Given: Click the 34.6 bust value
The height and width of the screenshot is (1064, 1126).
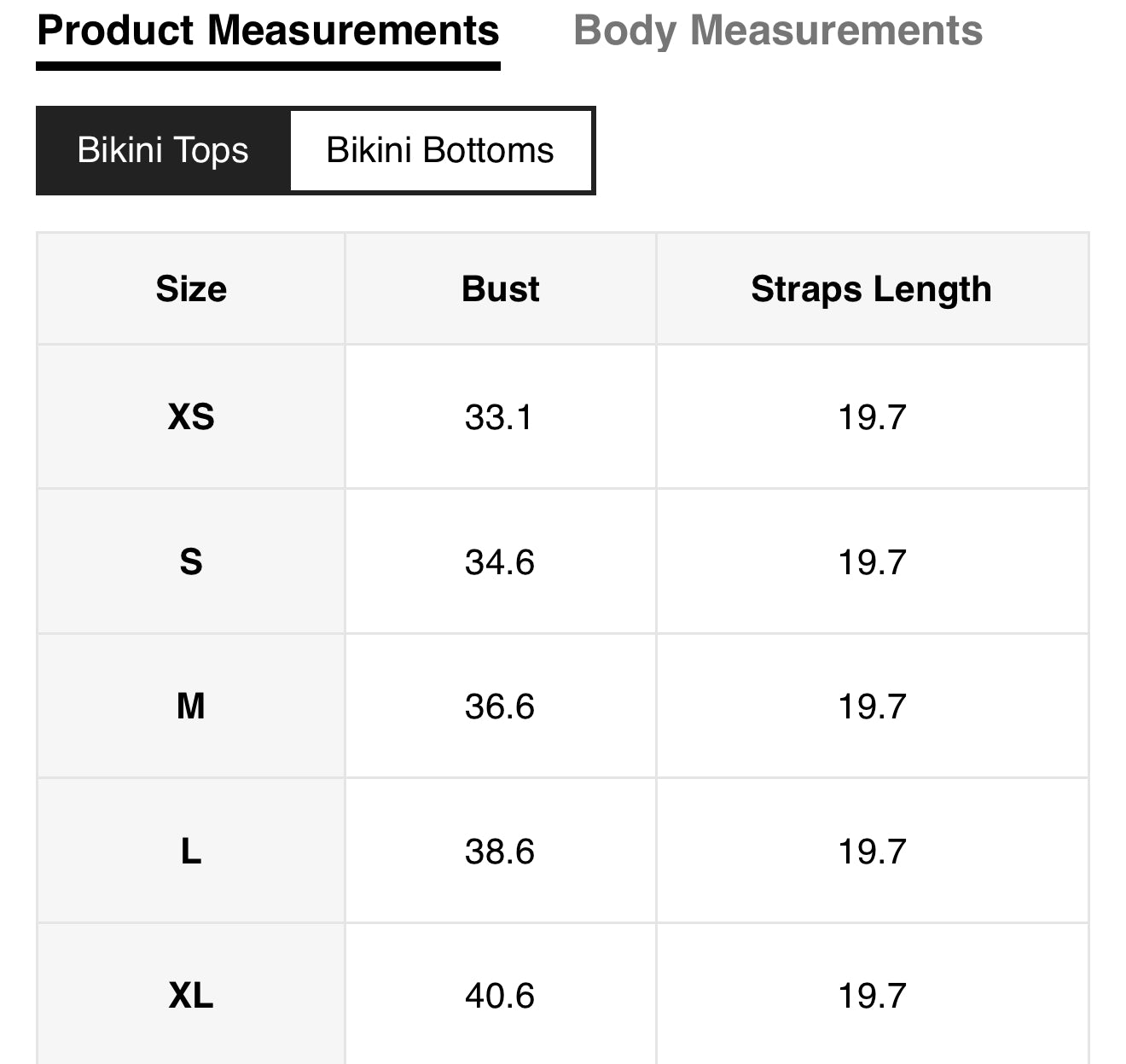Looking at the screenshot, I should coord(499,562).
